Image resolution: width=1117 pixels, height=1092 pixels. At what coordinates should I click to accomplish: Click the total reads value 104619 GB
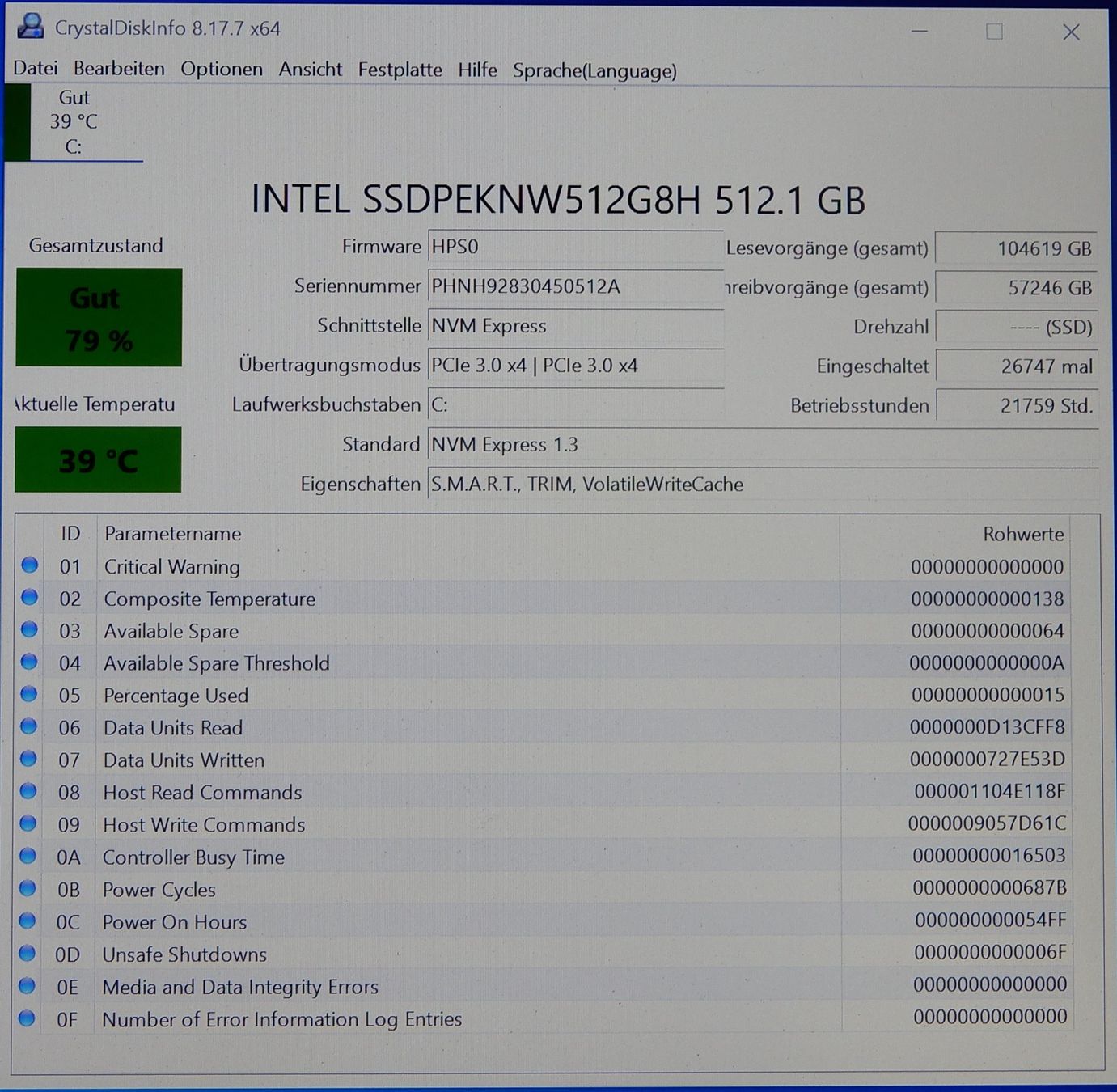pos(1017,248)
